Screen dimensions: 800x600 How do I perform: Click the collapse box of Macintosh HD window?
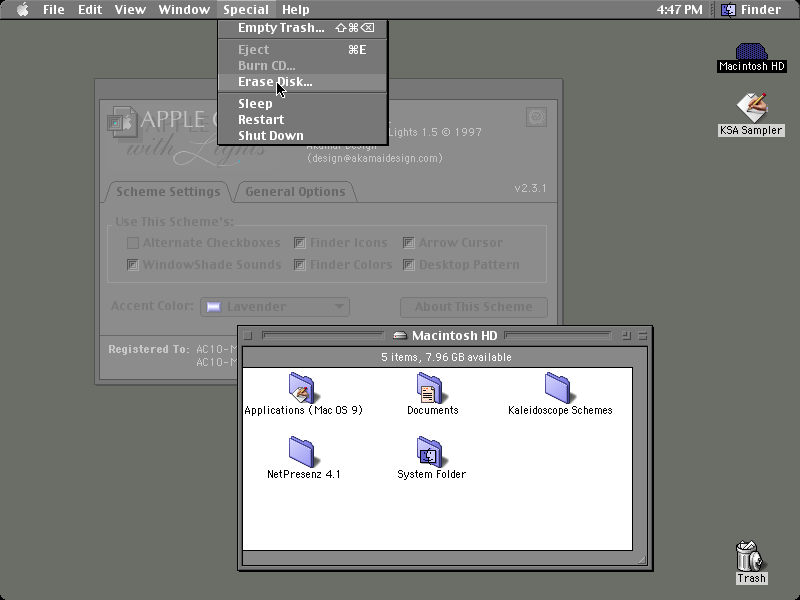coord(642,335)
